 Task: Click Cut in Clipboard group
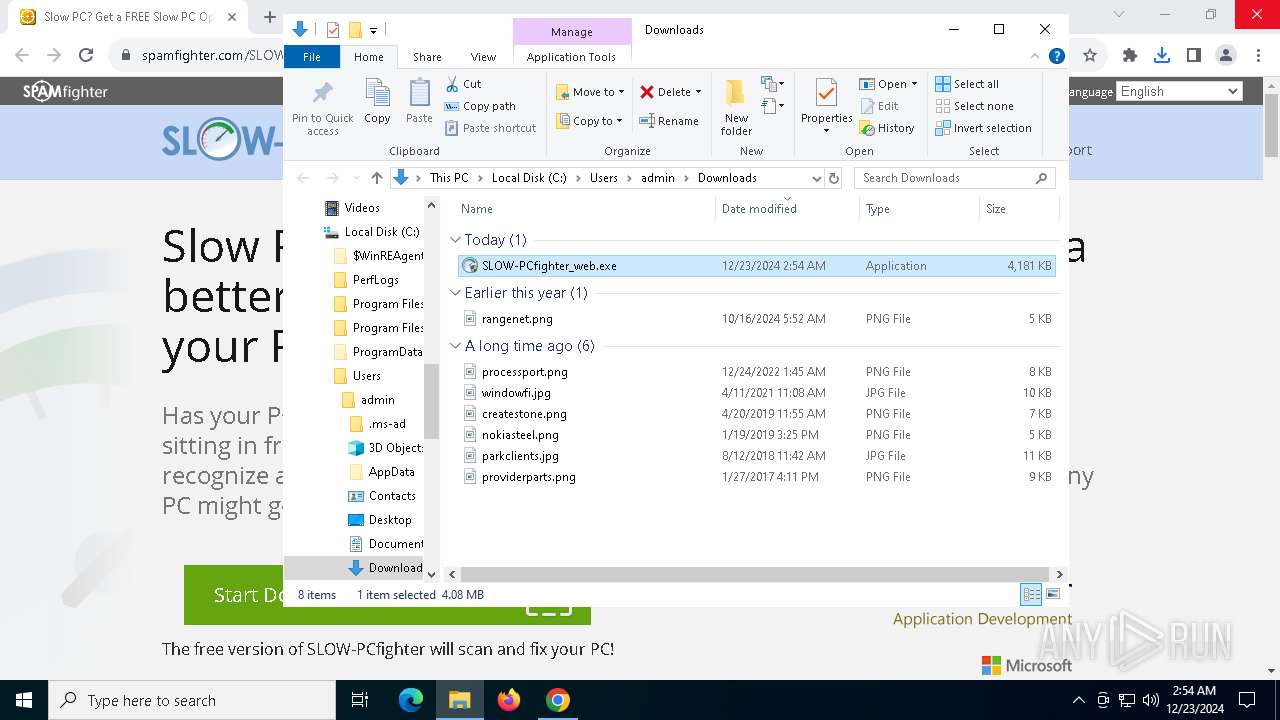point(463,84)
